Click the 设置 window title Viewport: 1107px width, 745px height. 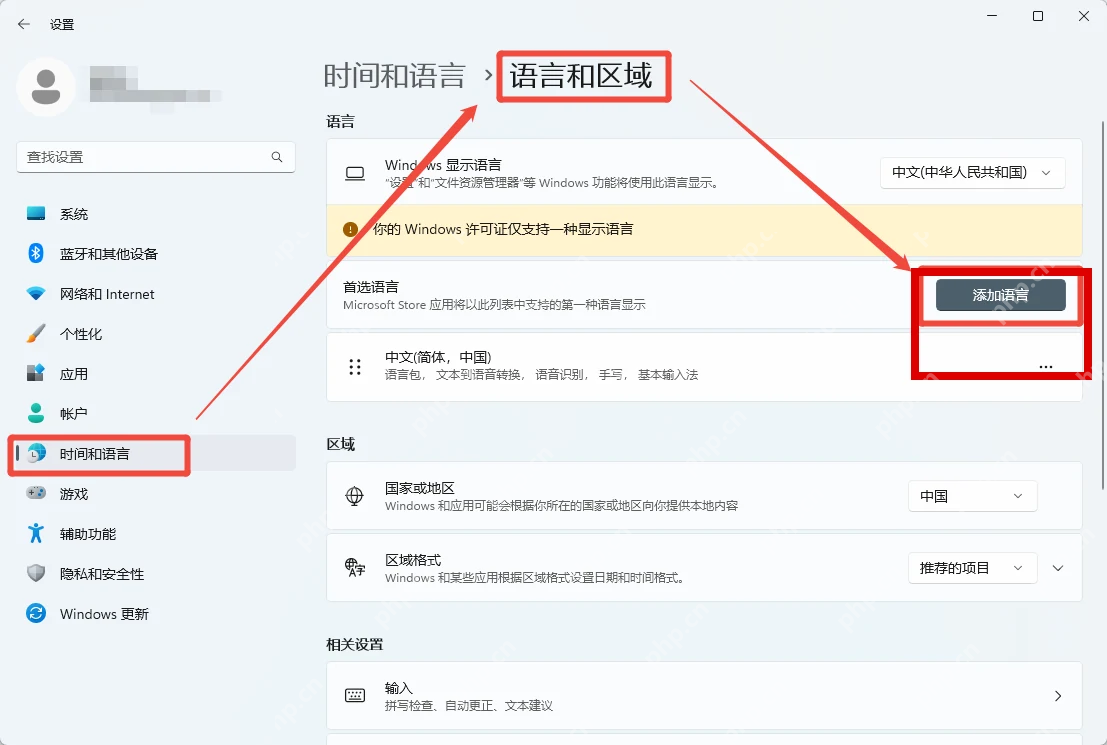click(x=62, y=24)
